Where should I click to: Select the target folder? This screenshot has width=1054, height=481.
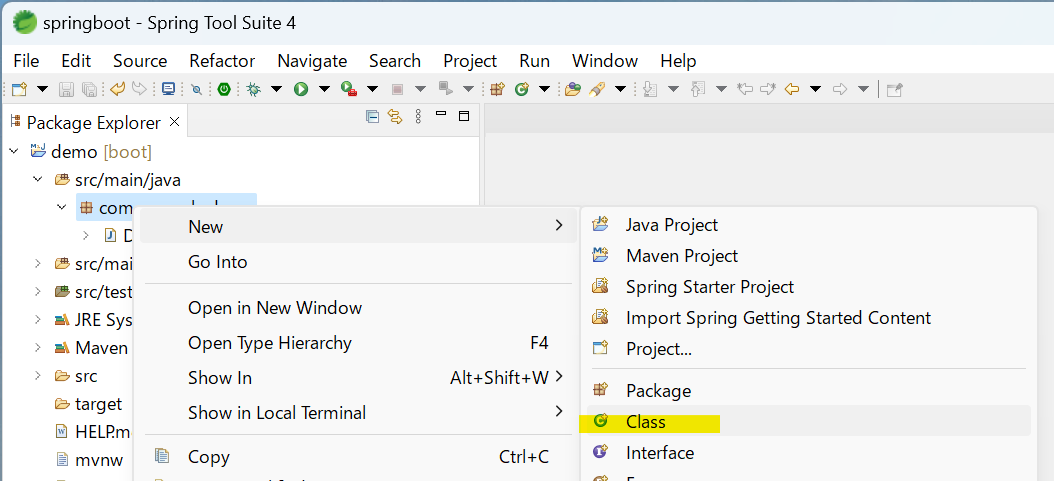98,404
